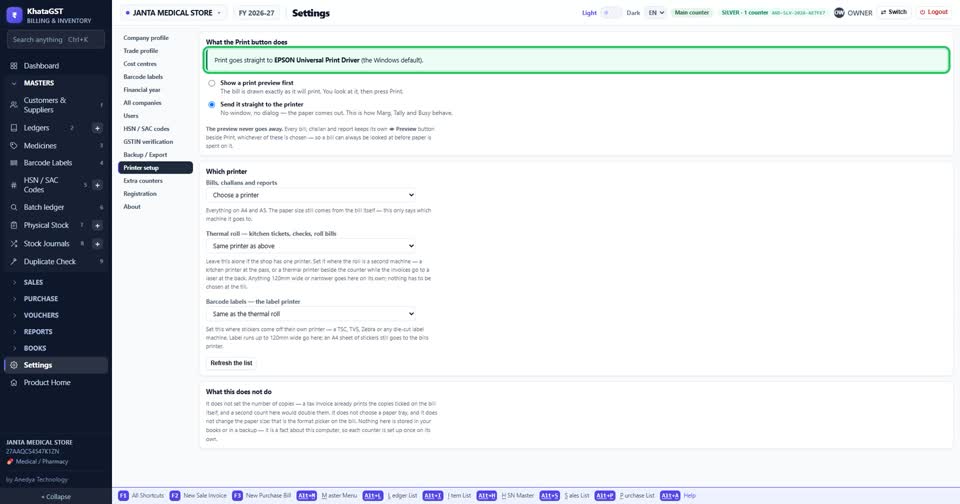Select 'Show a print preview first' option
This screenshot has height=504, width=960.
(212, 83)
